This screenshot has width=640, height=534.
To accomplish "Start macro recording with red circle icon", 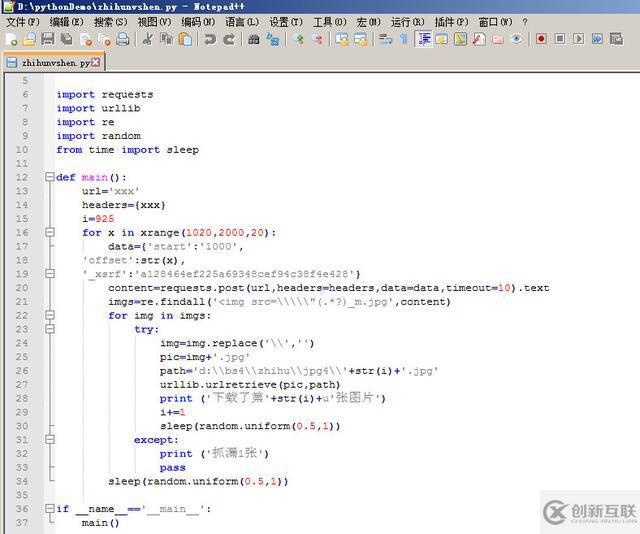I will pyautogui.click(x=541, y=39).
